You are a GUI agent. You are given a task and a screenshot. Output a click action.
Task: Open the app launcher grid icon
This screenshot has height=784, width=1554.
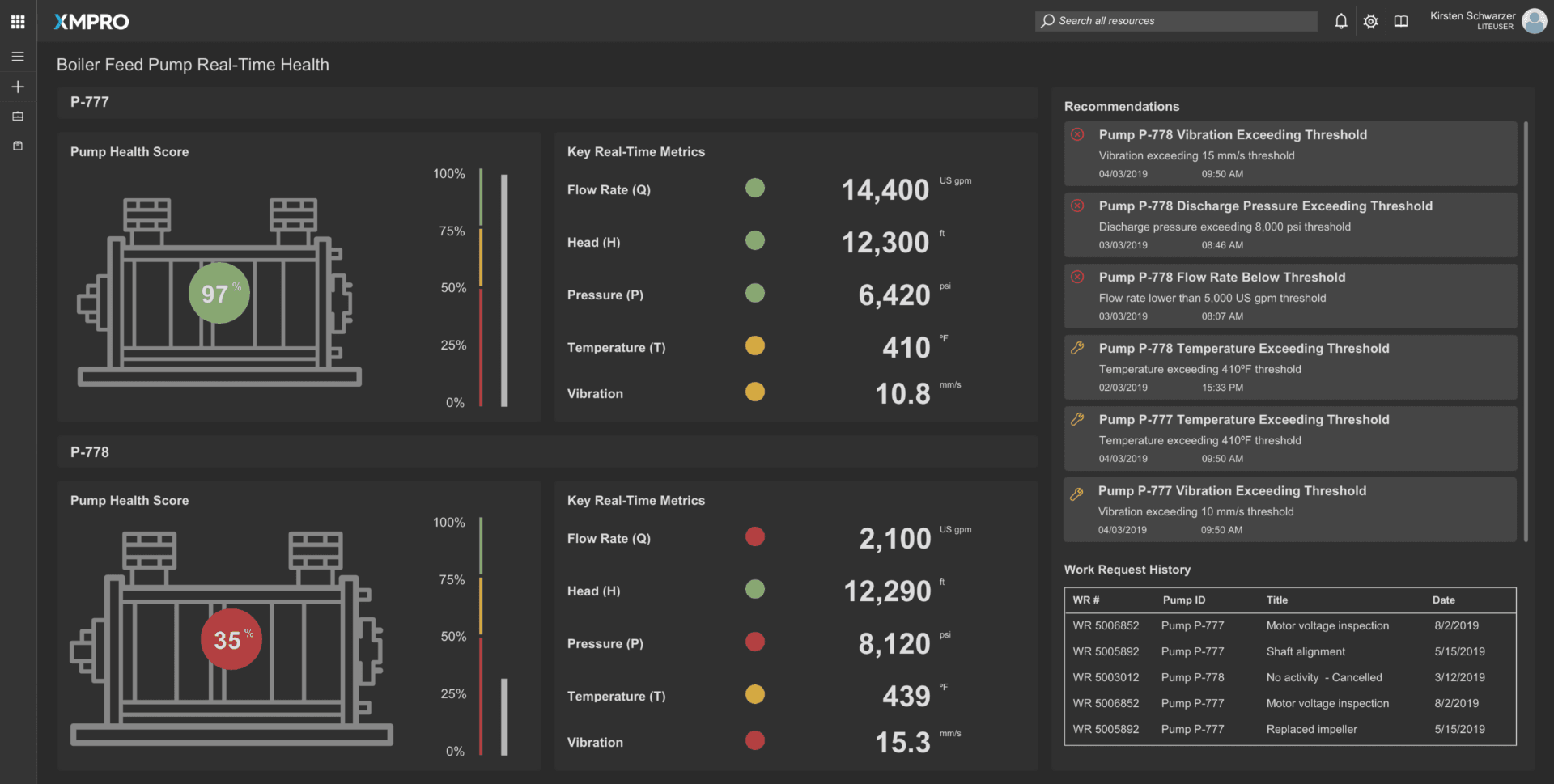pyautogui.click(x=18, y=22)
